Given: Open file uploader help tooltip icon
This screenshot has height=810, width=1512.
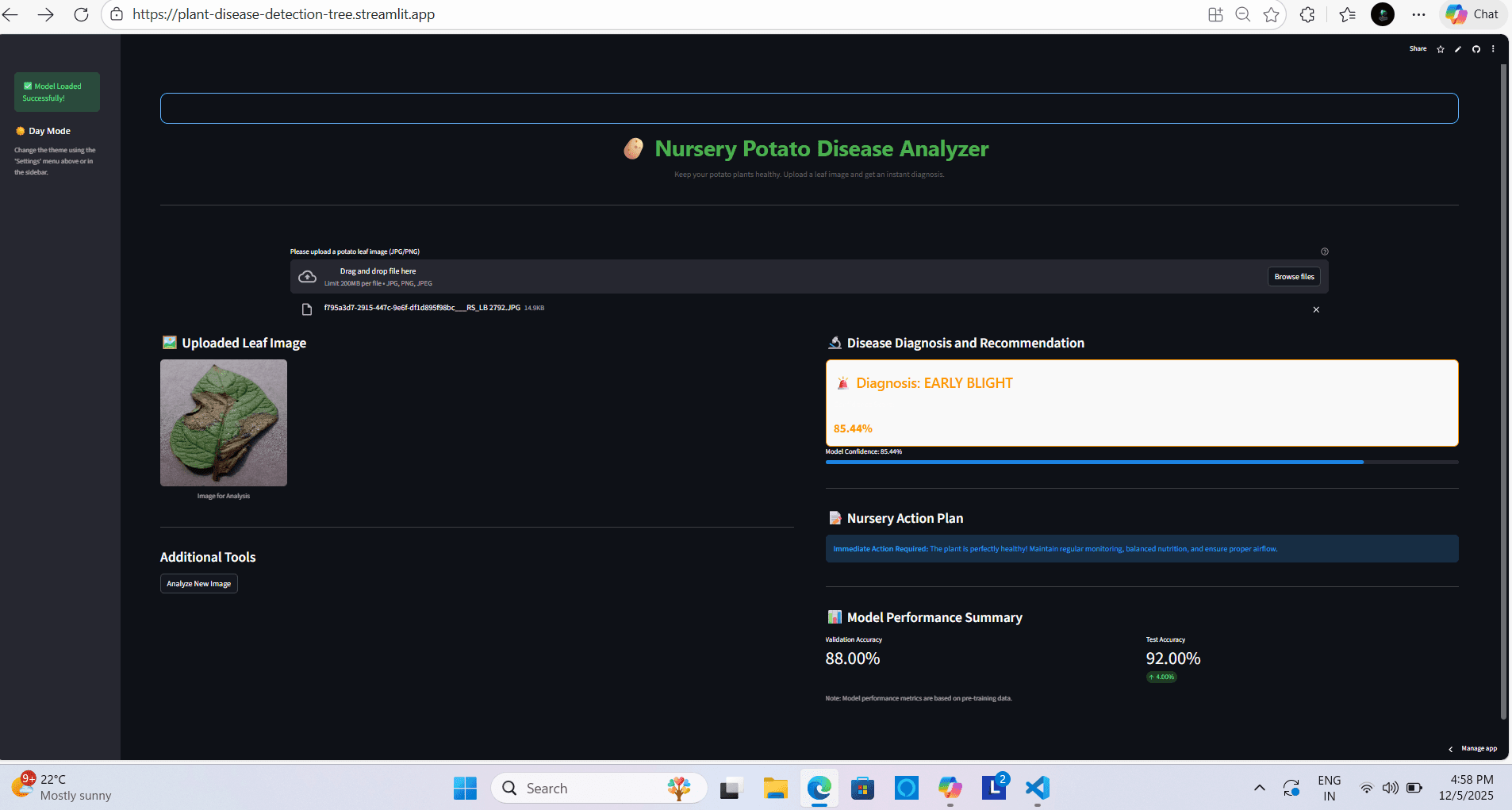Looking at the screenshot, I should tap(1324, 251).
